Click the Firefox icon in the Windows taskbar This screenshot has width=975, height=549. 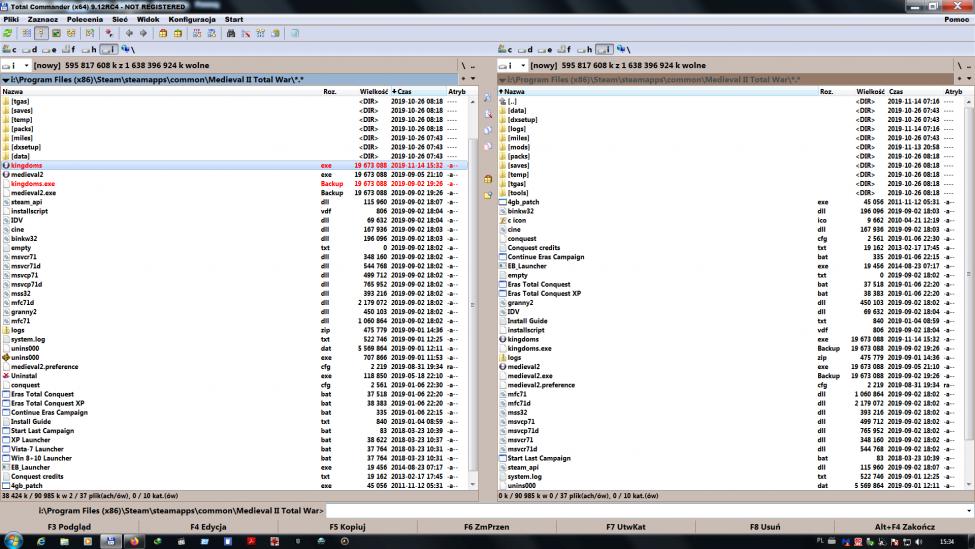(135, 541)
